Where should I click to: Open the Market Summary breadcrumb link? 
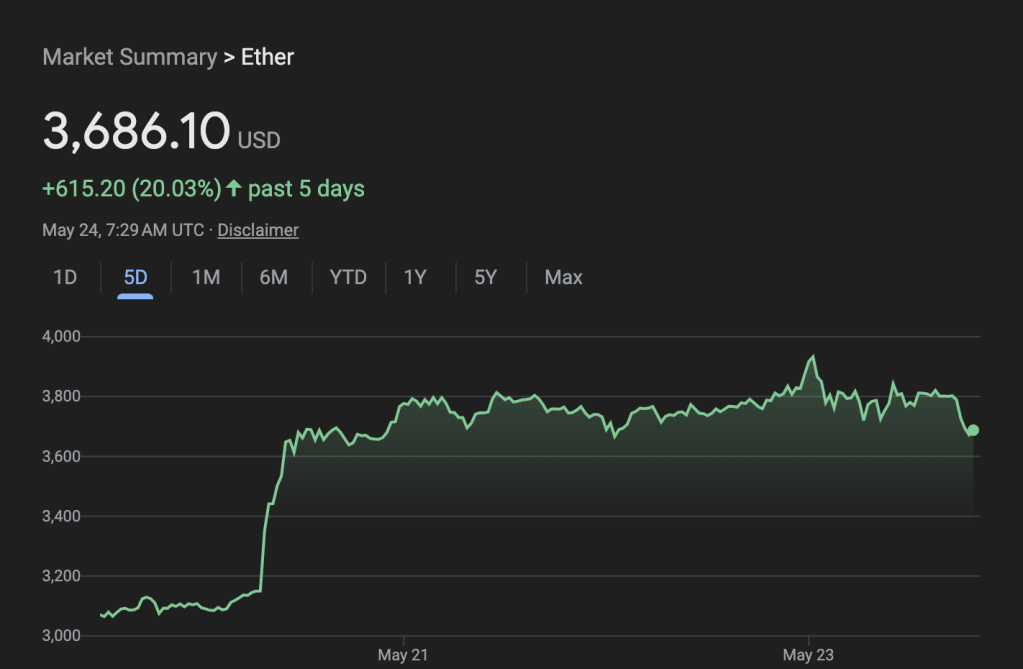(129, 57)
